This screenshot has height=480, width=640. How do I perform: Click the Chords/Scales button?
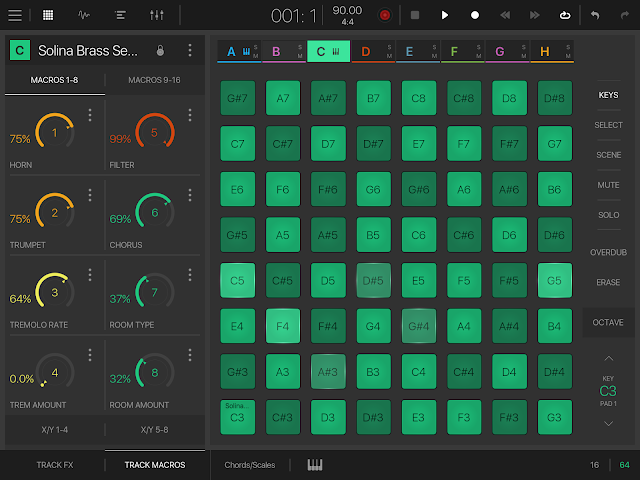[250, 465]
